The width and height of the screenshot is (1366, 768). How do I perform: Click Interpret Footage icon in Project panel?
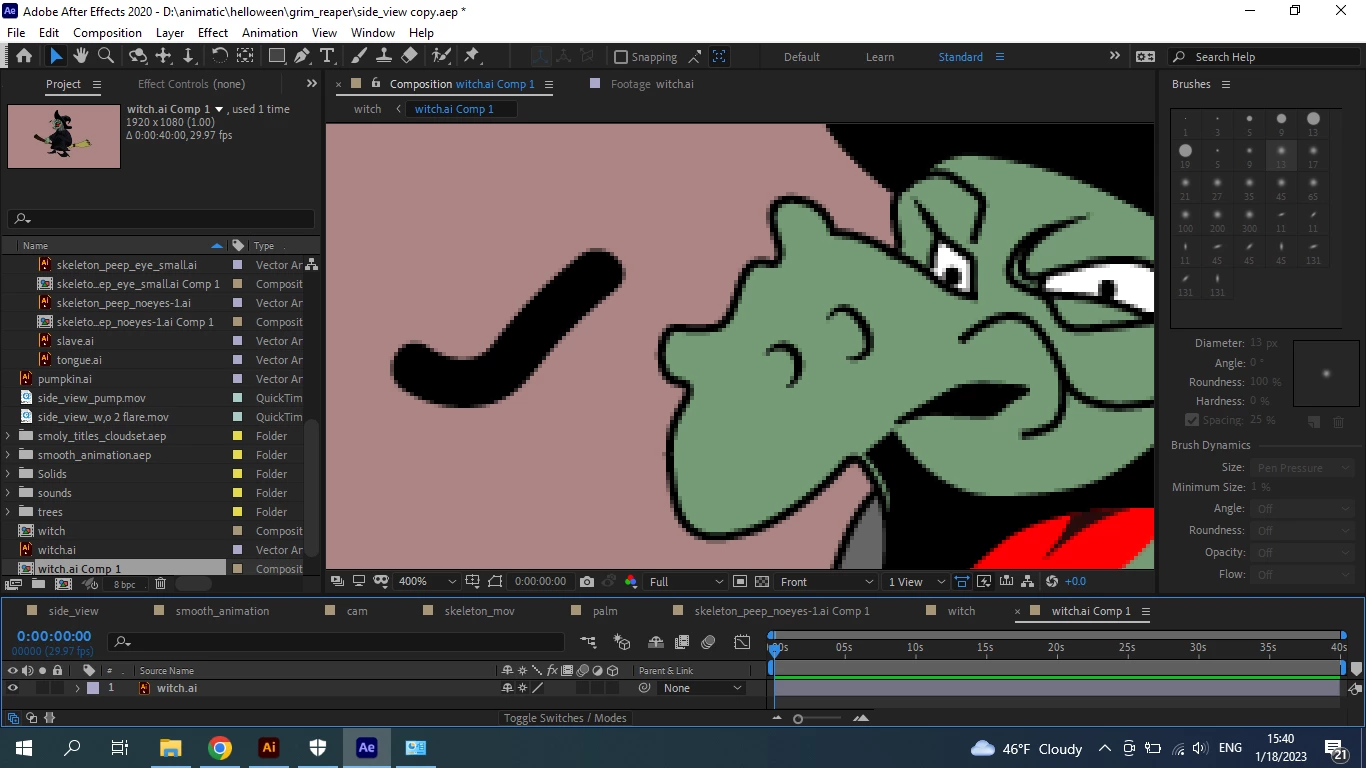14,584
